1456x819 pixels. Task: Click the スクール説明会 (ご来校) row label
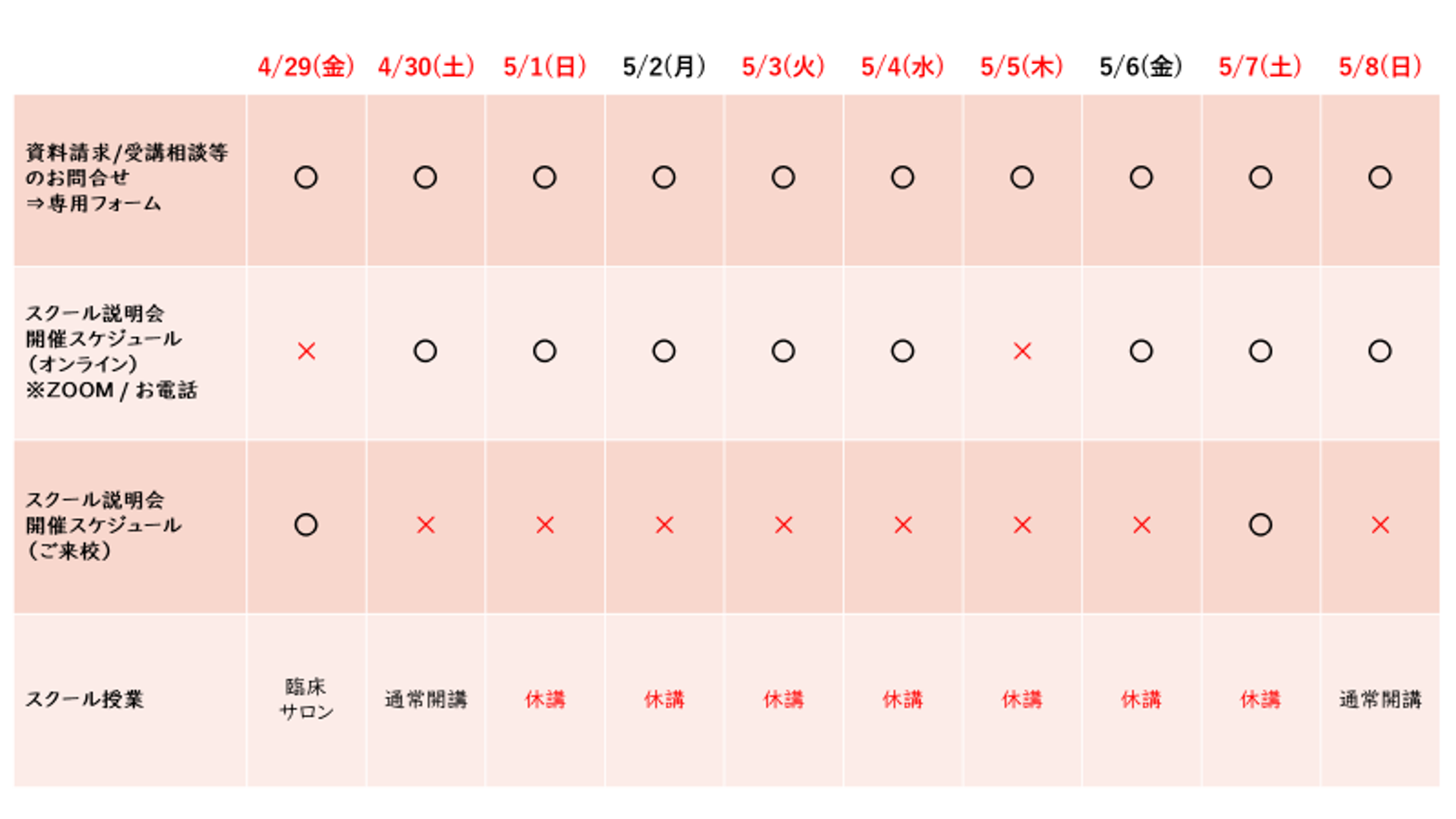(102, 525)
